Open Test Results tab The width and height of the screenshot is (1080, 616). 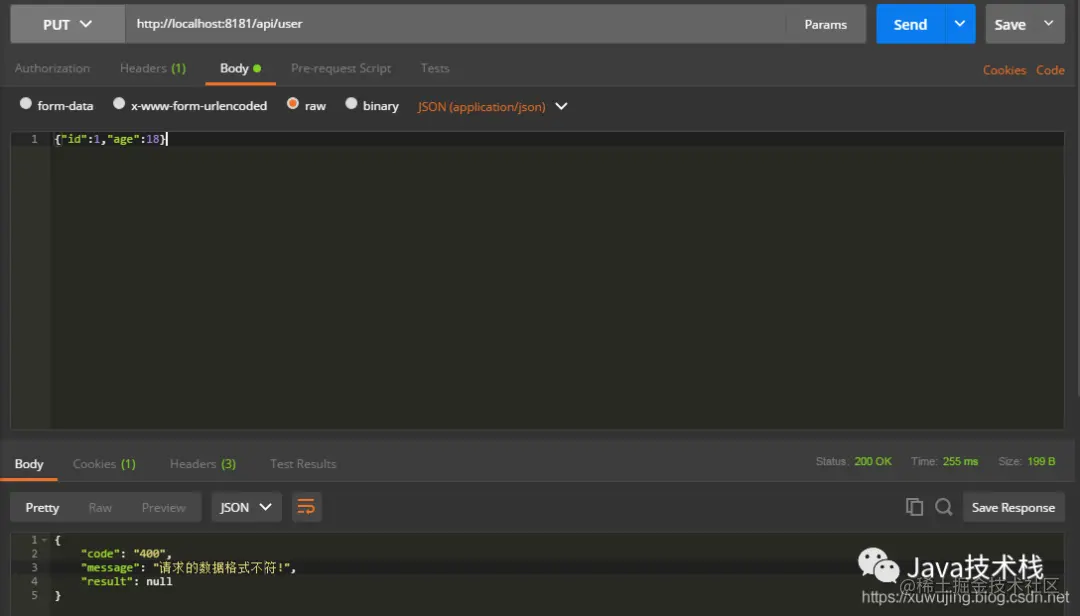tap(303, 464)
